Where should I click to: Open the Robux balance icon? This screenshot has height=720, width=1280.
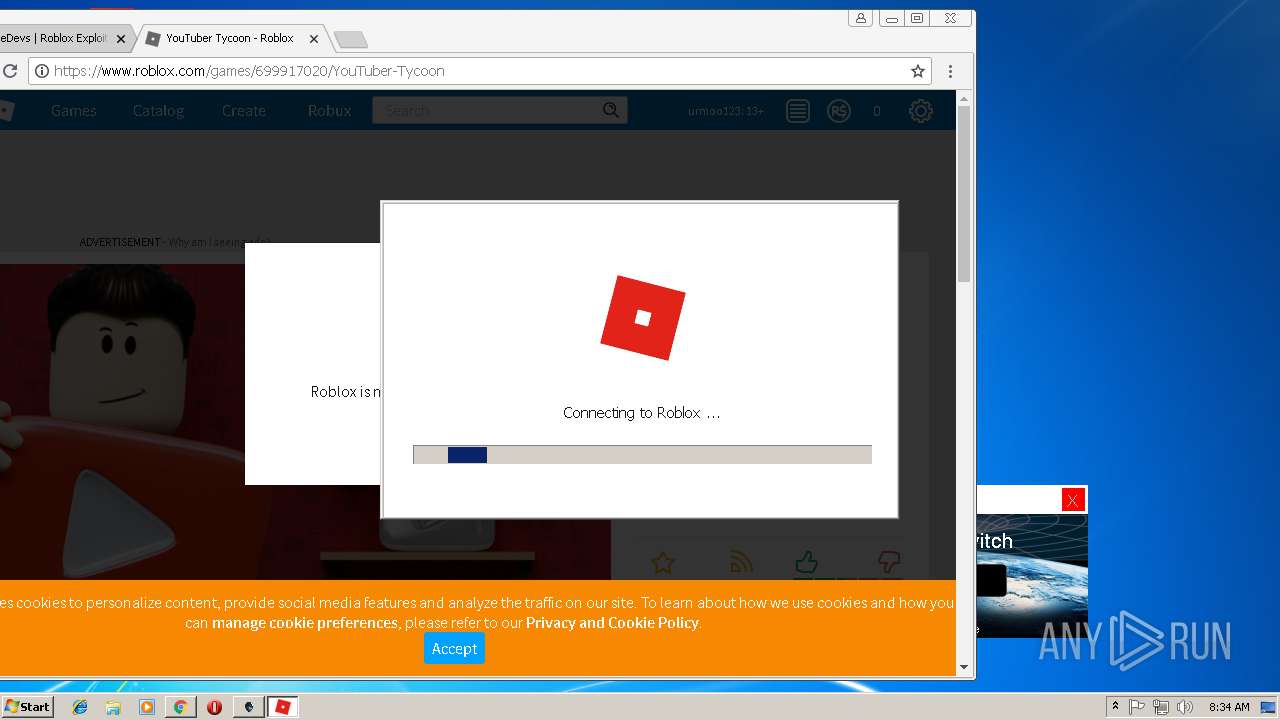pyautogui.click(x=839, y=111)
